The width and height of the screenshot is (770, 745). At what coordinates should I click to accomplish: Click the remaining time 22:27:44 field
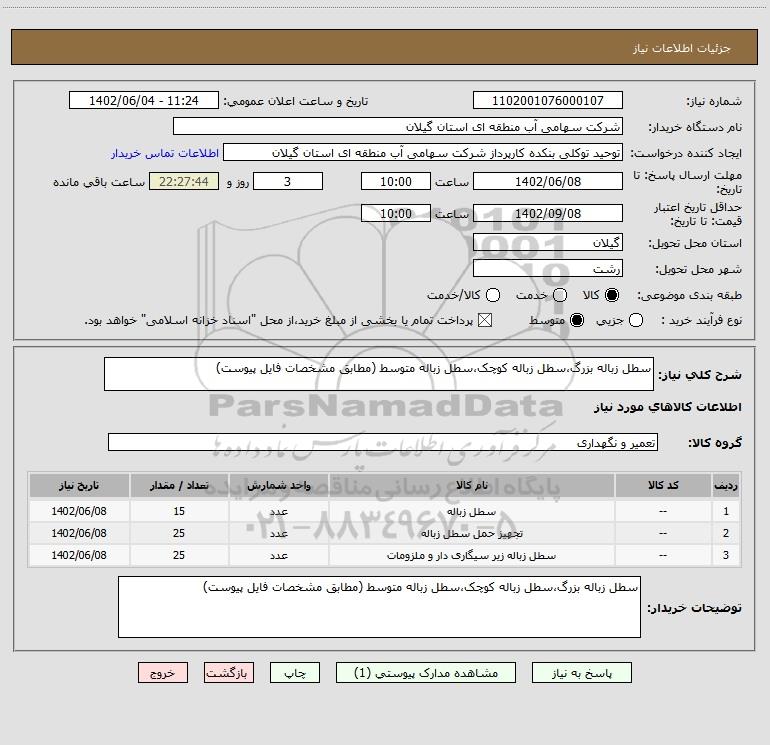184,182
